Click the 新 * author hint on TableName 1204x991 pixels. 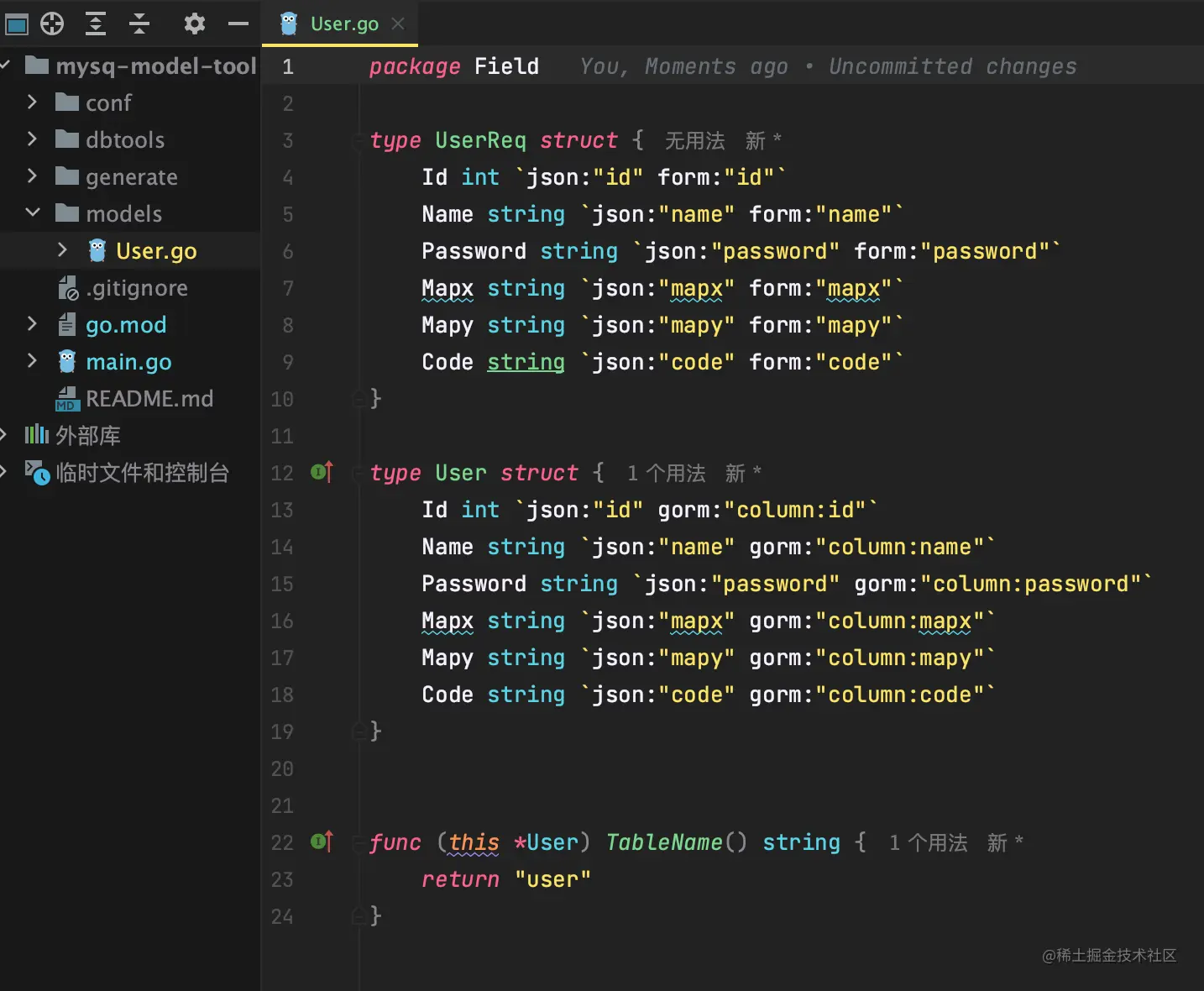click(1006, 842)
